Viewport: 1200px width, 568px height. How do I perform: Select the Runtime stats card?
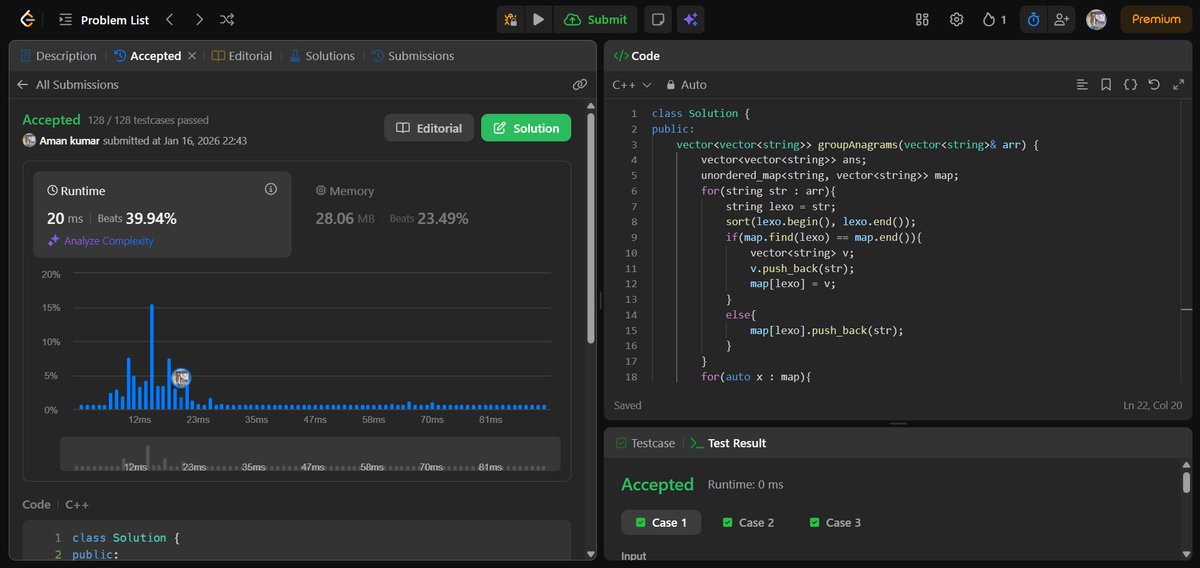[163, 214]
